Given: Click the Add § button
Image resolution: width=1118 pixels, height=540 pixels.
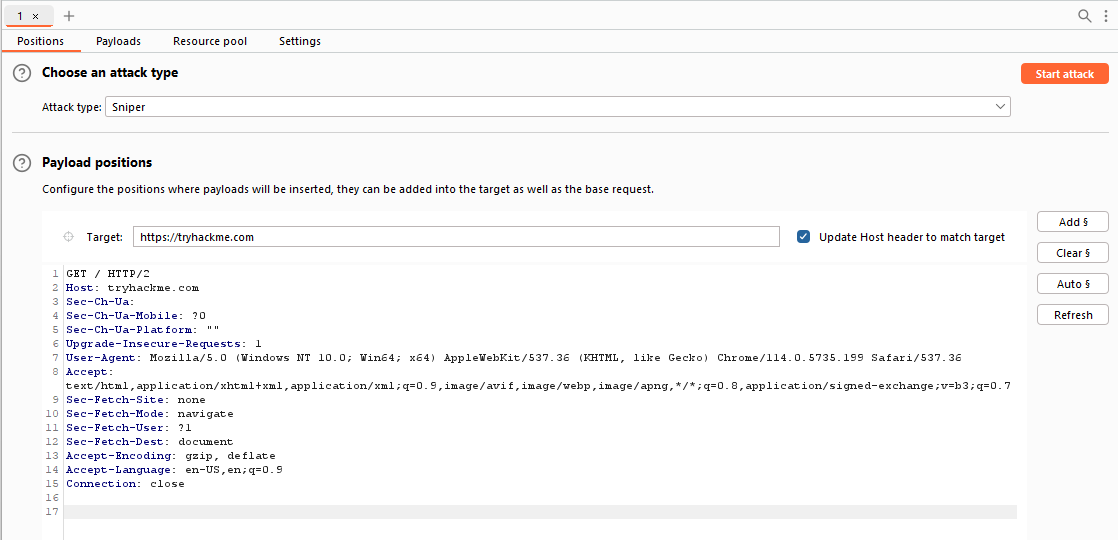Looking at the screenshot, I should coord(1072,222).
